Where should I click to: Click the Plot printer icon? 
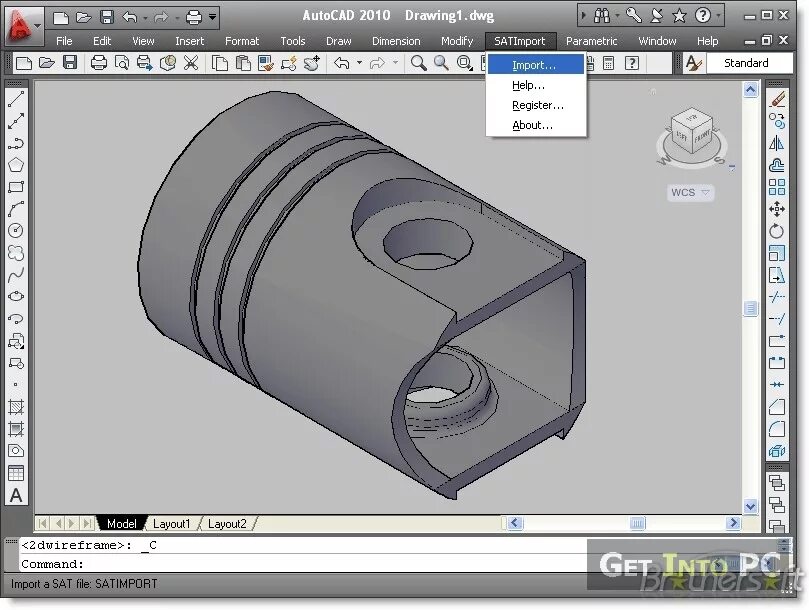pos(97,63)
